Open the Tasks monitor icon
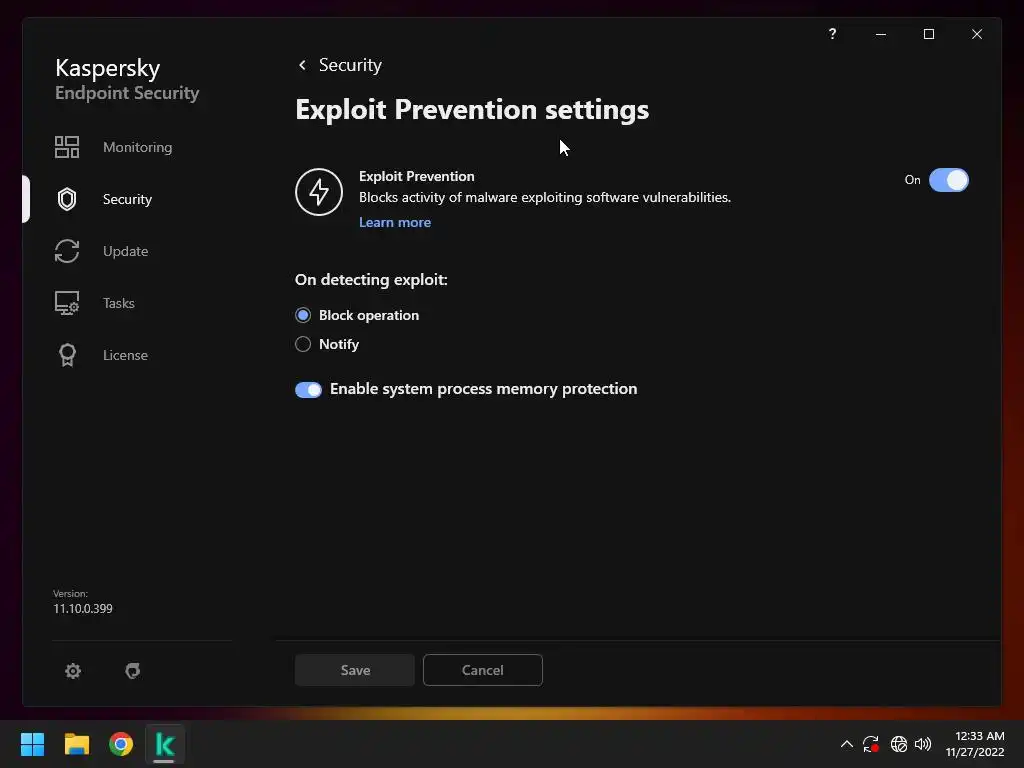The height and width of the screenshot is (768, 1024). [x=67, y=303]
